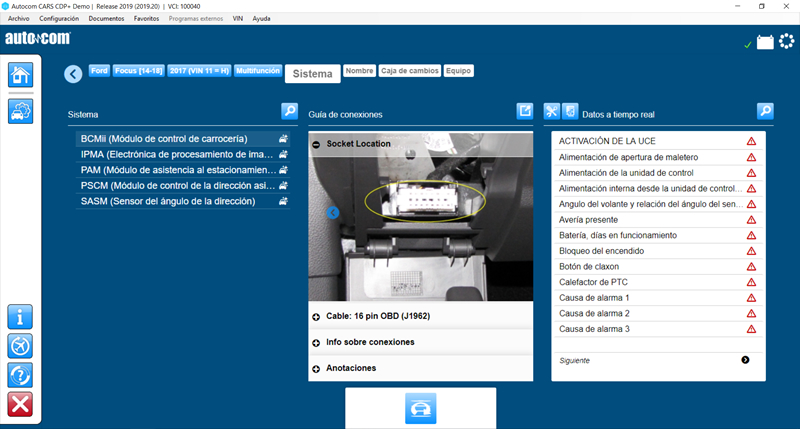Open the Documentos menu
The width and height of the screenshot is (800, 429).
point(106,18)
